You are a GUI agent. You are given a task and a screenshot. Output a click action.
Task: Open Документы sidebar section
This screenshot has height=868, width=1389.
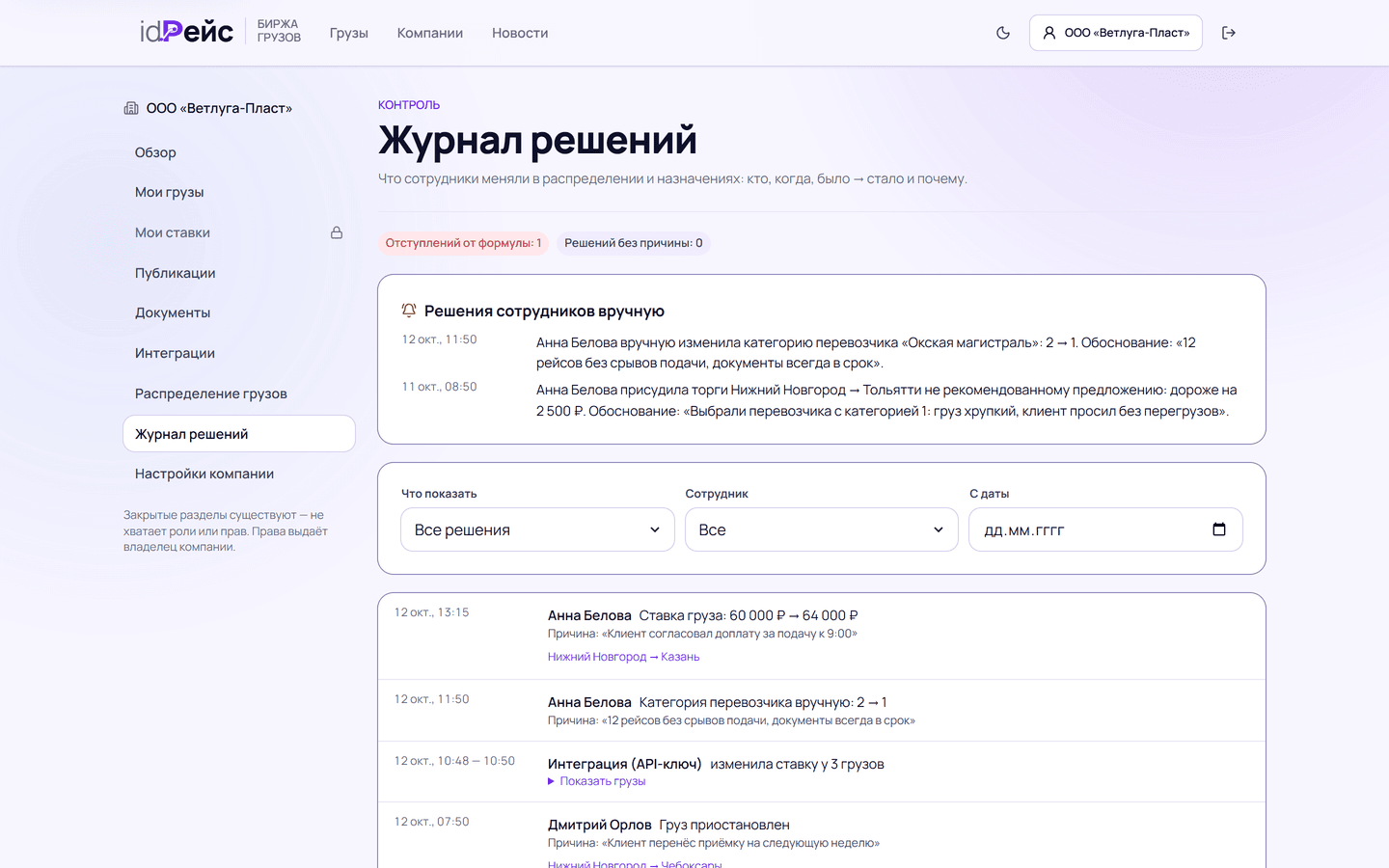tap(239, 312)
